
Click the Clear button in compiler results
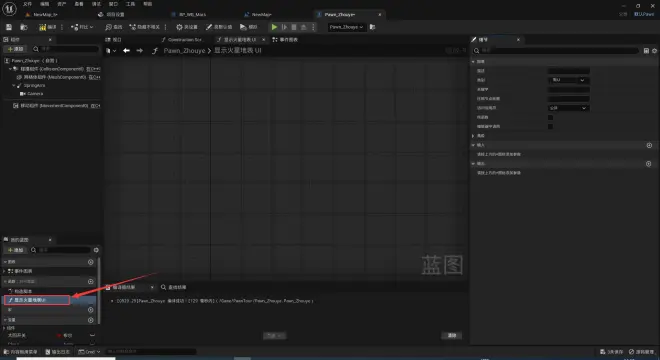pyautogui.click(x=452, y=336)
